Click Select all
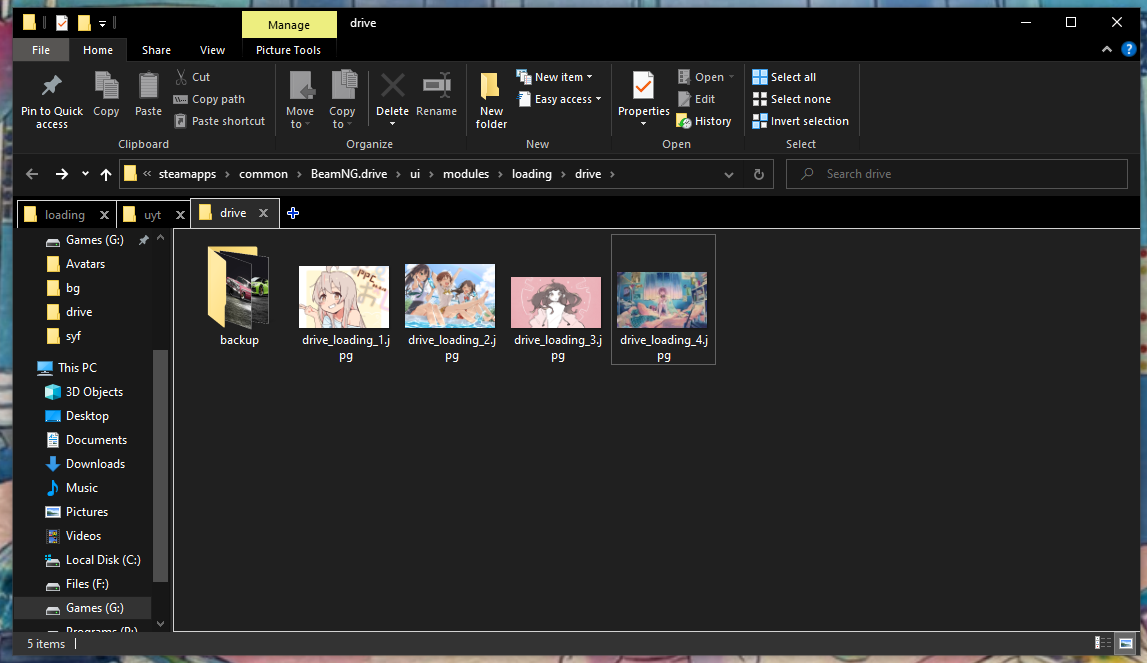Image resolution: width=1147 pixels, height=663 pixels. (784, 77)
